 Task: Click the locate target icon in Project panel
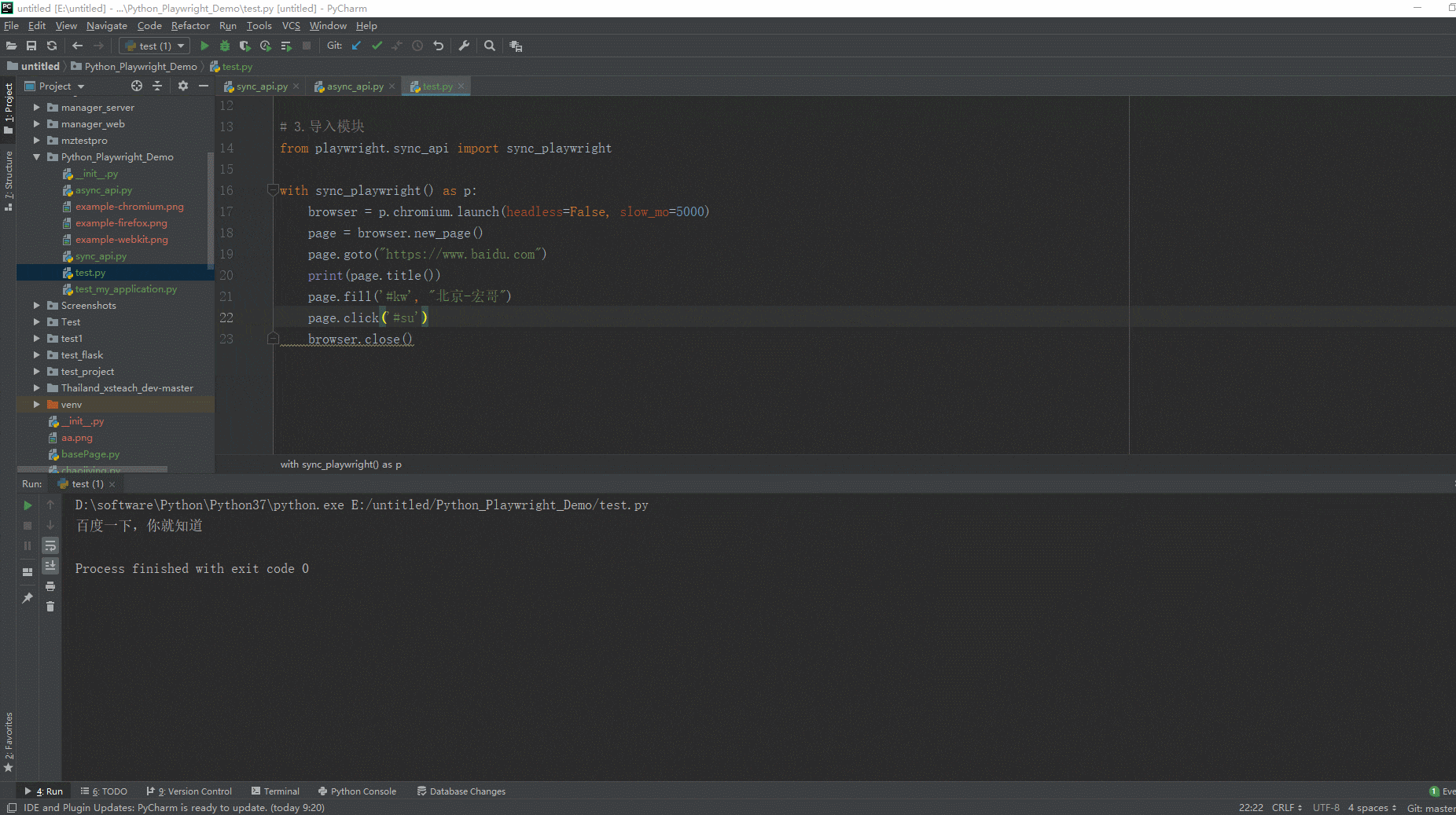(x=137, y=86)
